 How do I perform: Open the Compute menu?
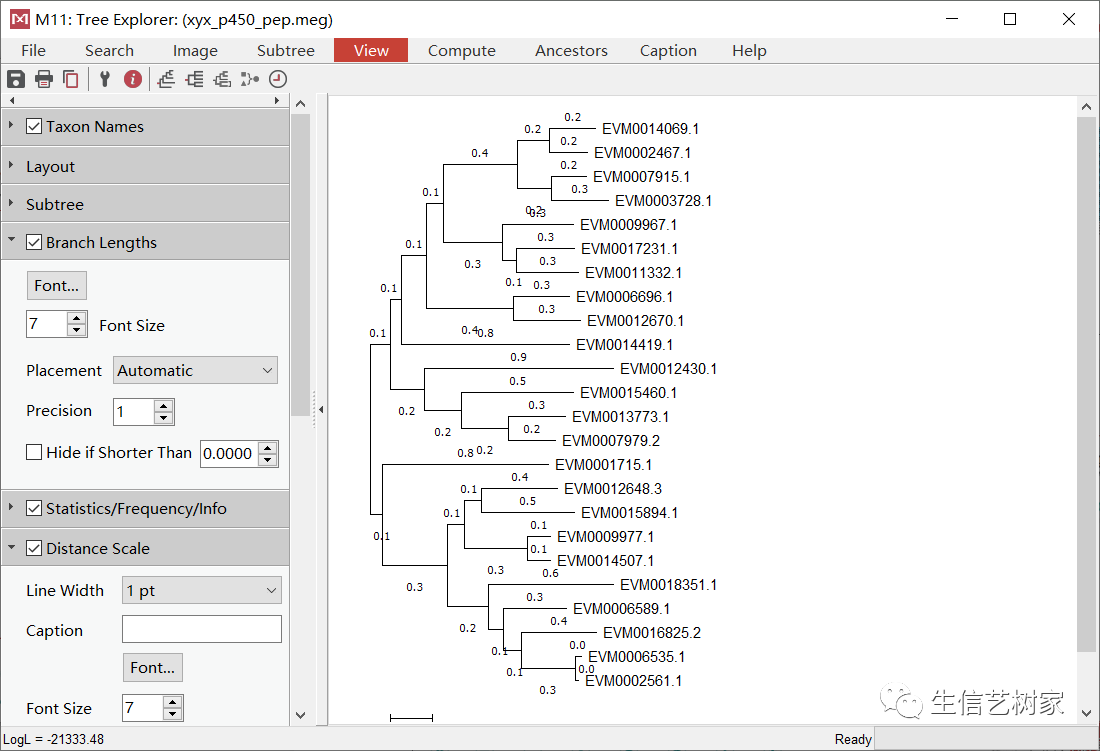pos(462,50)
